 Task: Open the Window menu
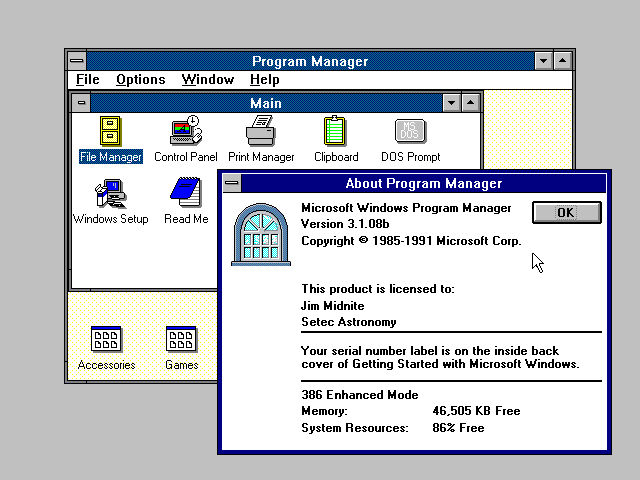tap(208, 80)
